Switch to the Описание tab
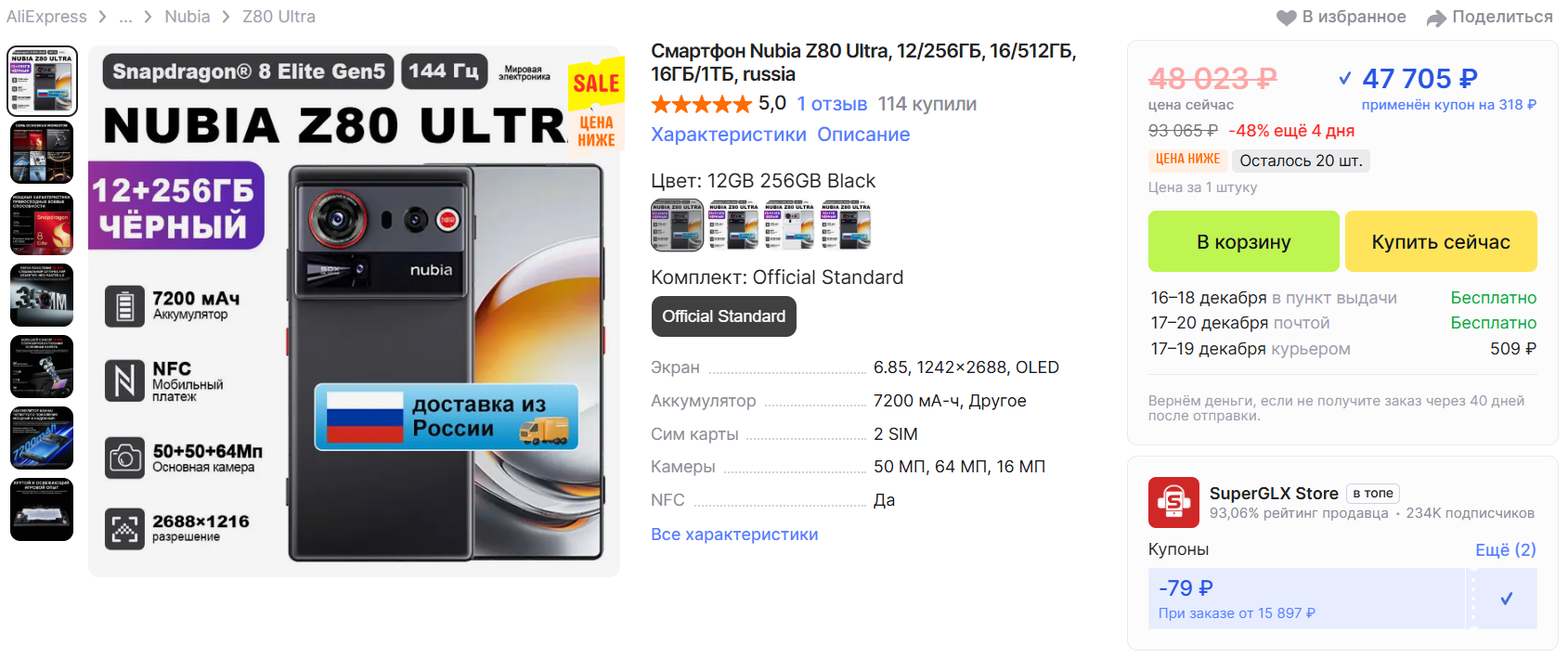The image size is (1568, 657). point(863,135)
